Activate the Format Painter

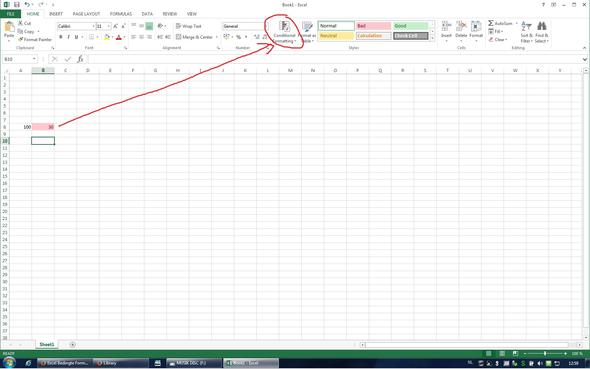point(35,39)
